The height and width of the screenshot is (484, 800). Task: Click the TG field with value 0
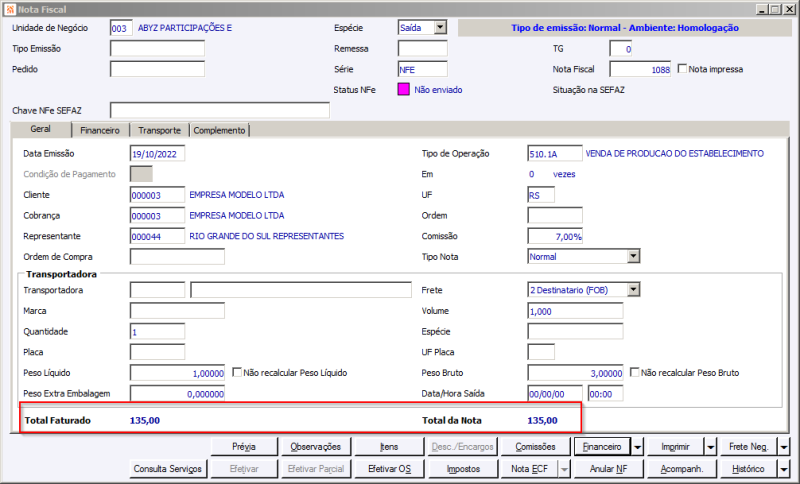tap(621, 48)
